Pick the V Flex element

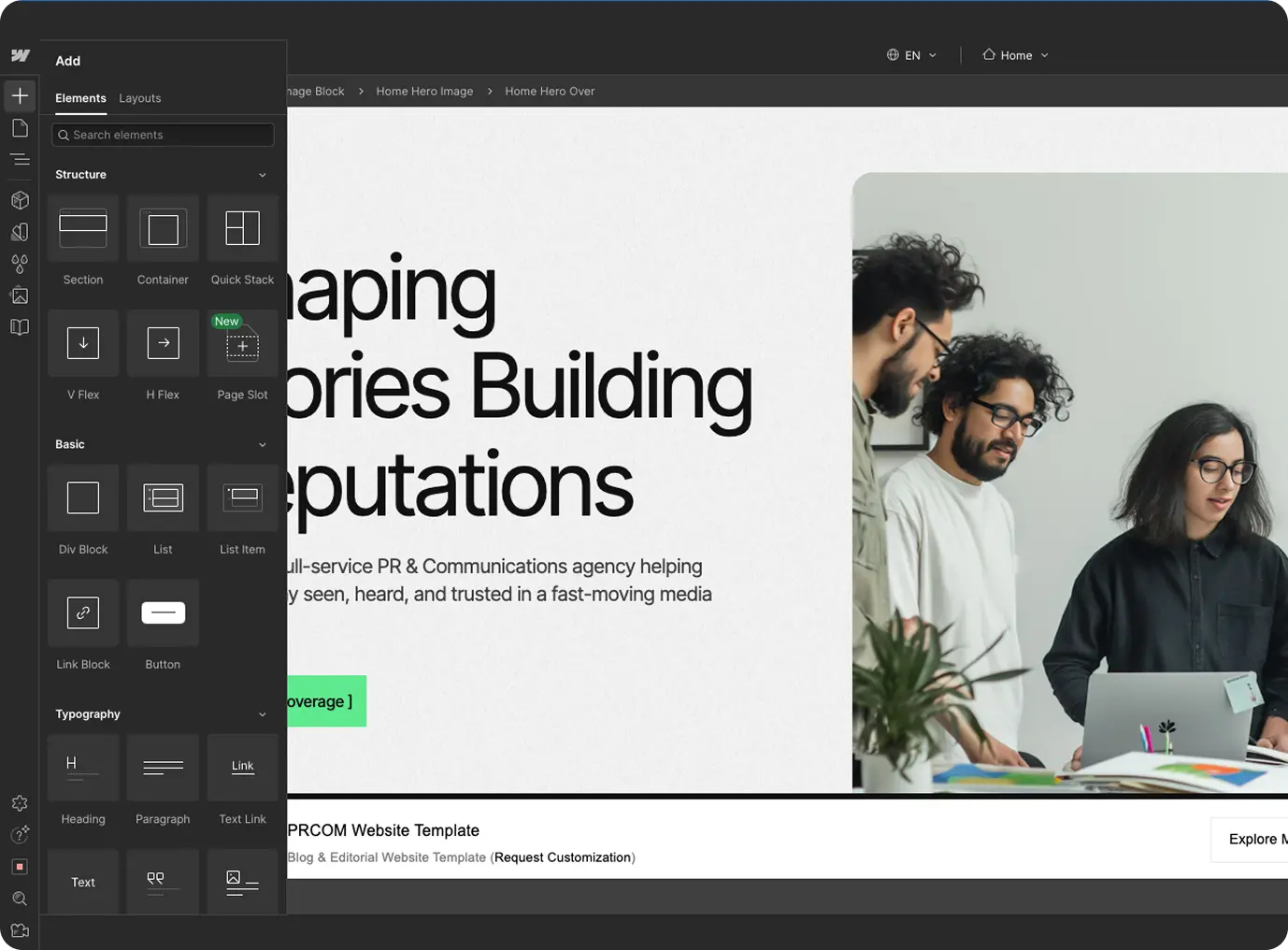(83, 354)
